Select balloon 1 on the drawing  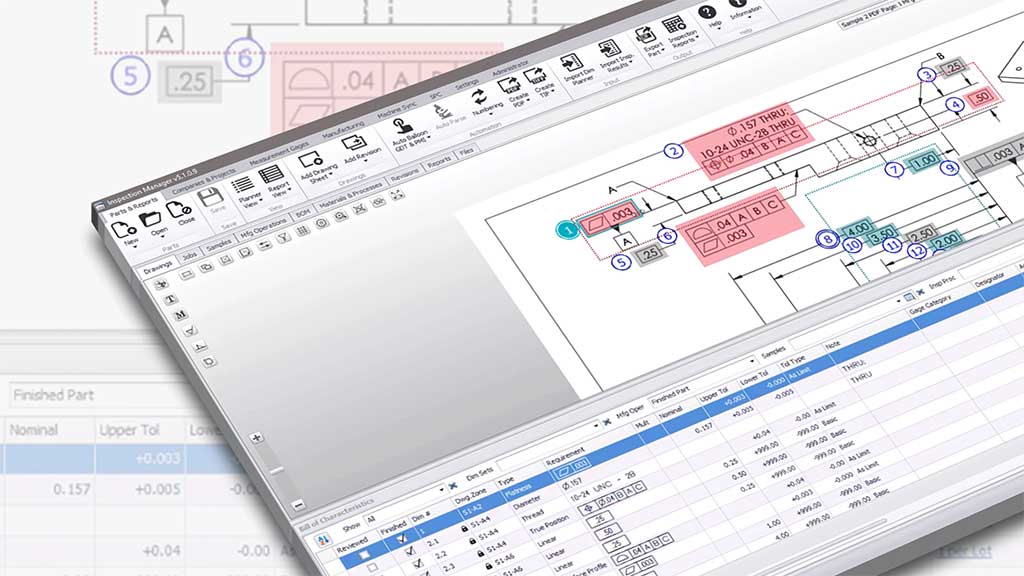pyautogui.click(x=568, y=230)
